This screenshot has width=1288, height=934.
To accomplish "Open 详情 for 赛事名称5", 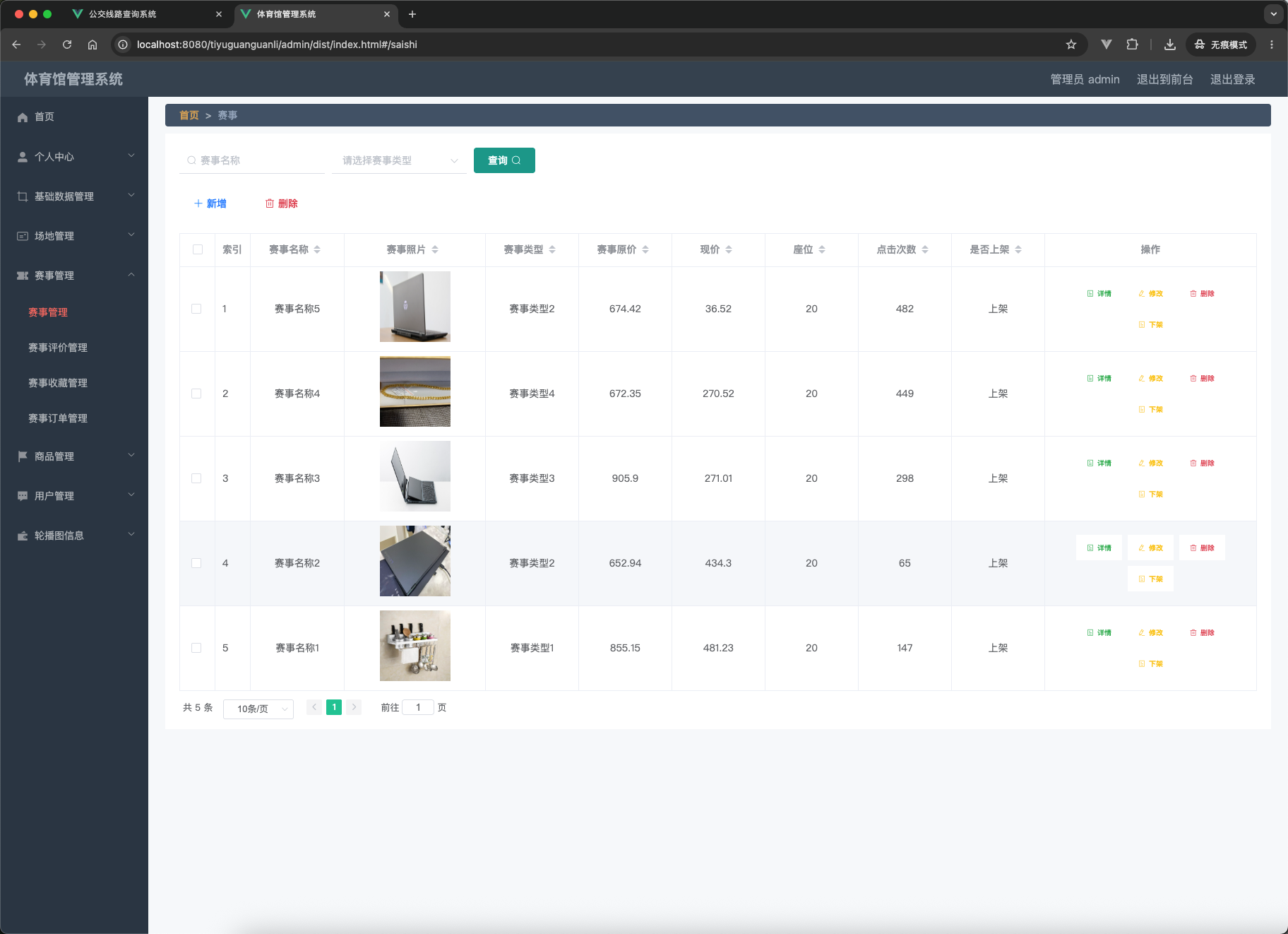I will tap(1099, 293).
